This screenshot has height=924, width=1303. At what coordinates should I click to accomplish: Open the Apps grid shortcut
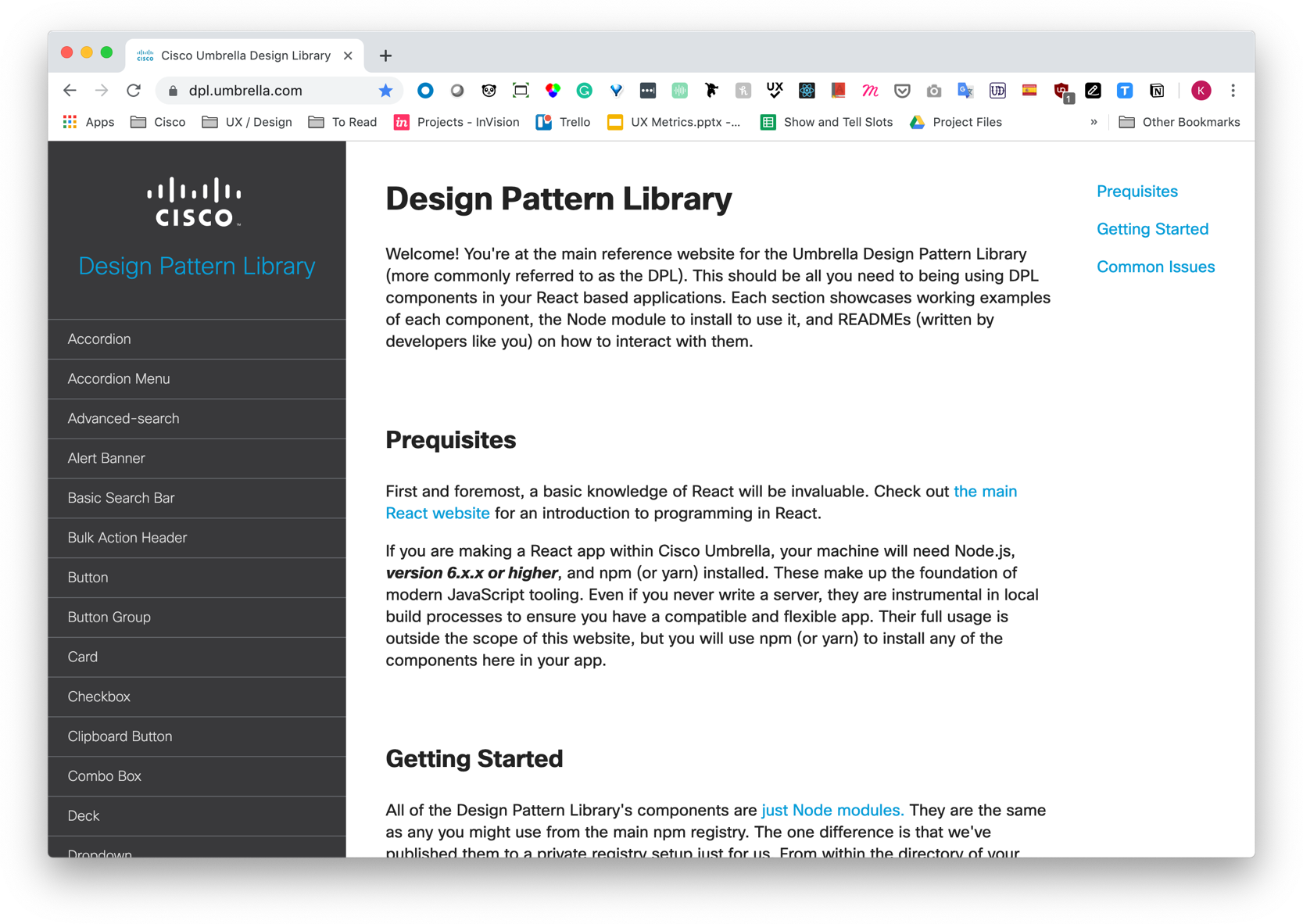(88, 122)
